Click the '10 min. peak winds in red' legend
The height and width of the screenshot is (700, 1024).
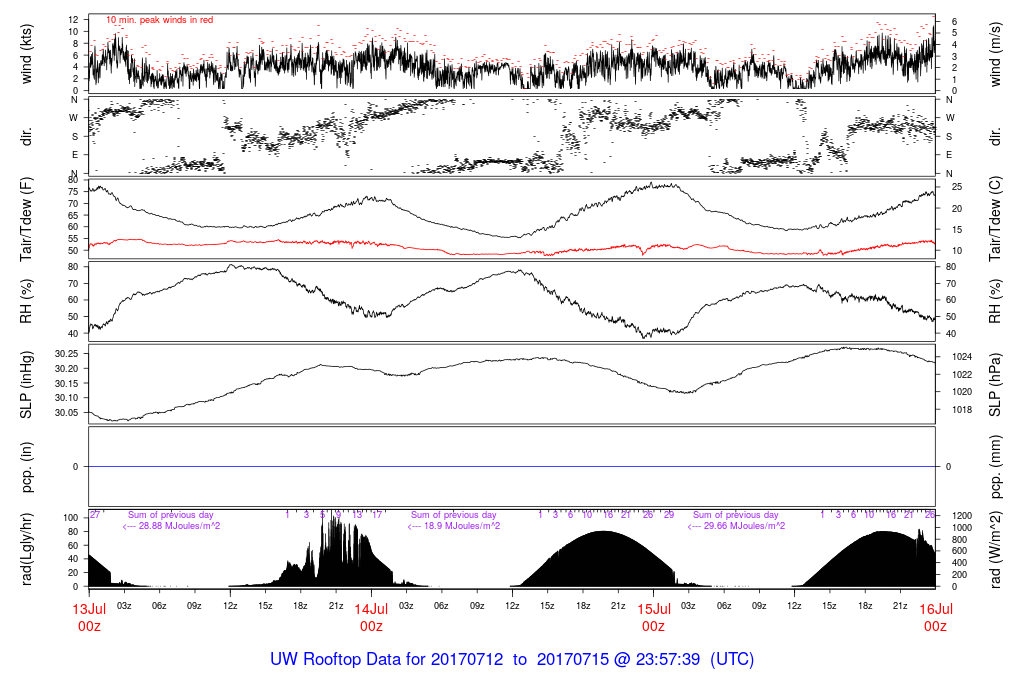(x=159, y=20)
